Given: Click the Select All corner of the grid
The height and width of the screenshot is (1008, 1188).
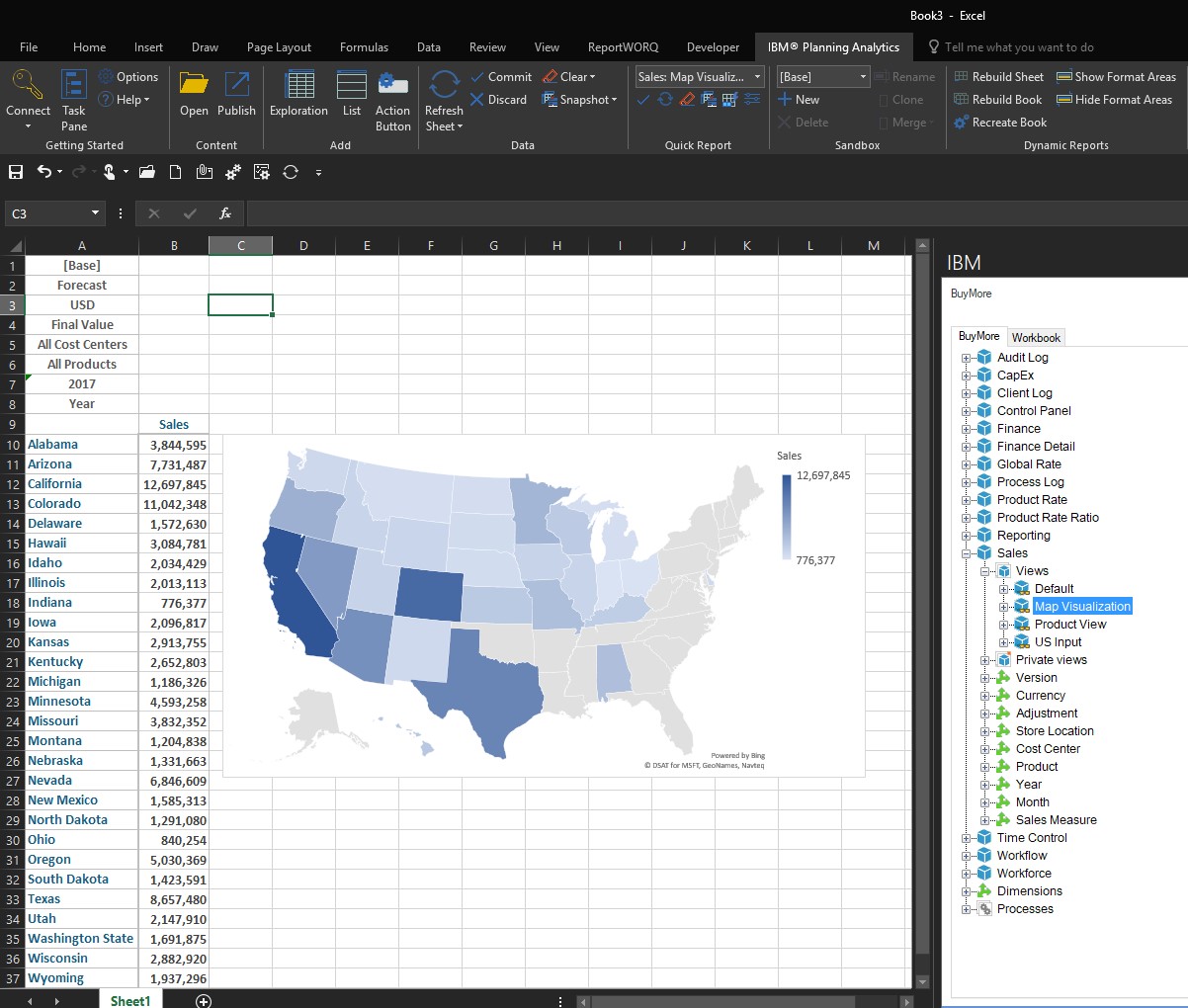Looking at the screenshot, I should tap(14, 246).
